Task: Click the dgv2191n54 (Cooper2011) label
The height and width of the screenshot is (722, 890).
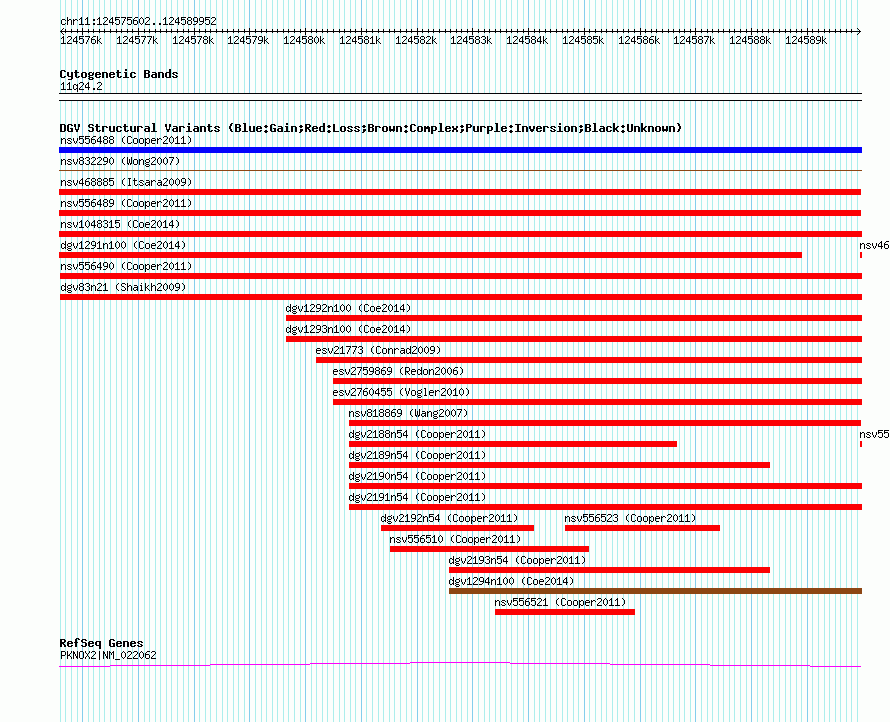Action: pos(417,497)
